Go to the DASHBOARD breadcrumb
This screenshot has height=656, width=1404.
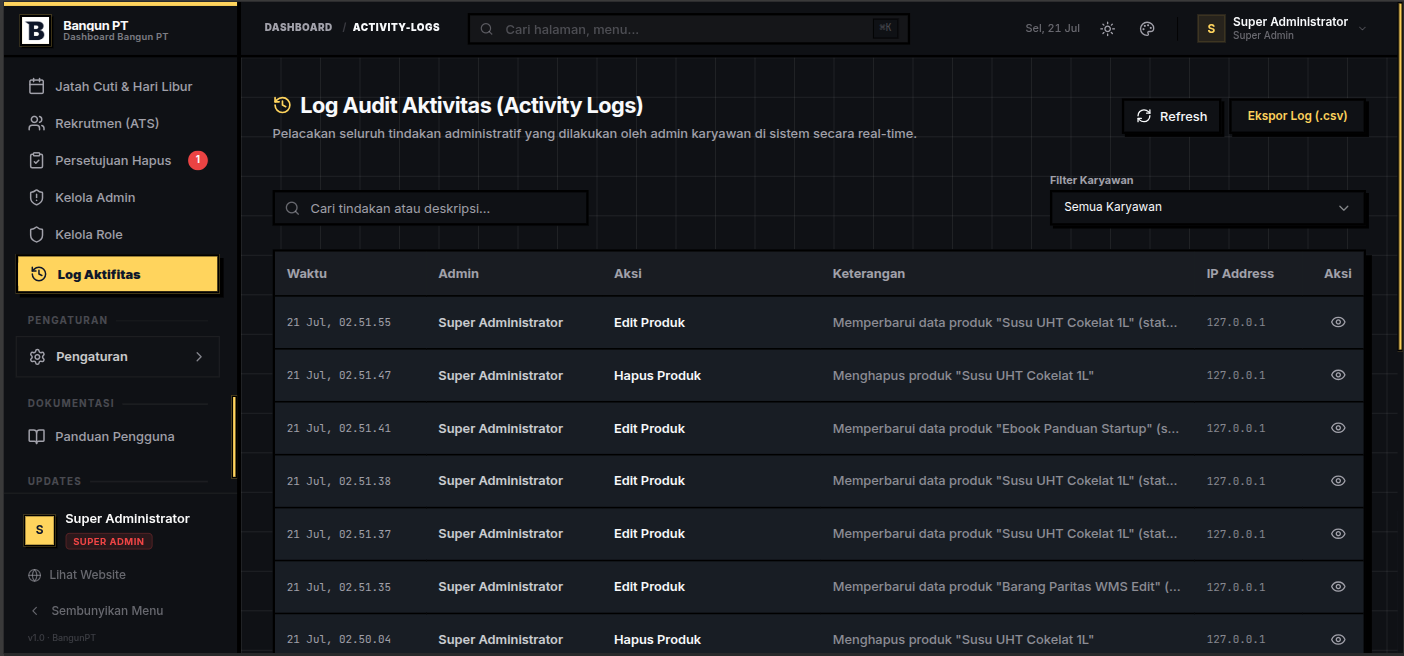298,27
